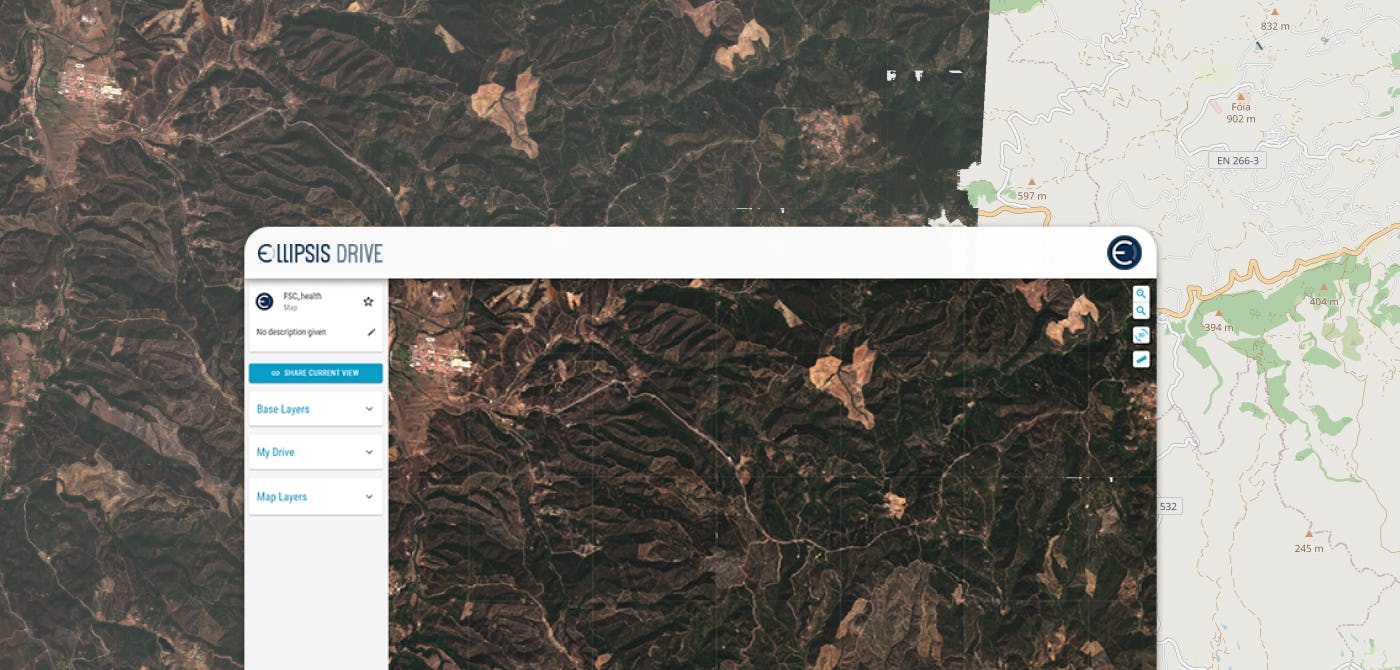Click the My Drive heading text
Screen dimensions: 1400x670
(275, 452)
